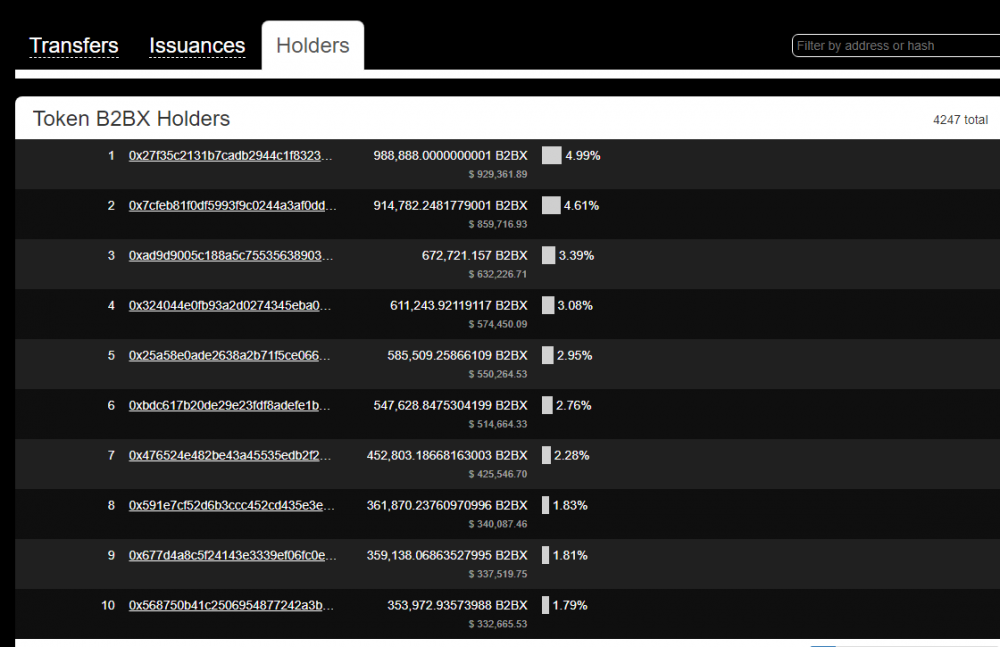Click the Token B2BX Holders heading
The image size is (1000, 647).
(x=131, y=119)
